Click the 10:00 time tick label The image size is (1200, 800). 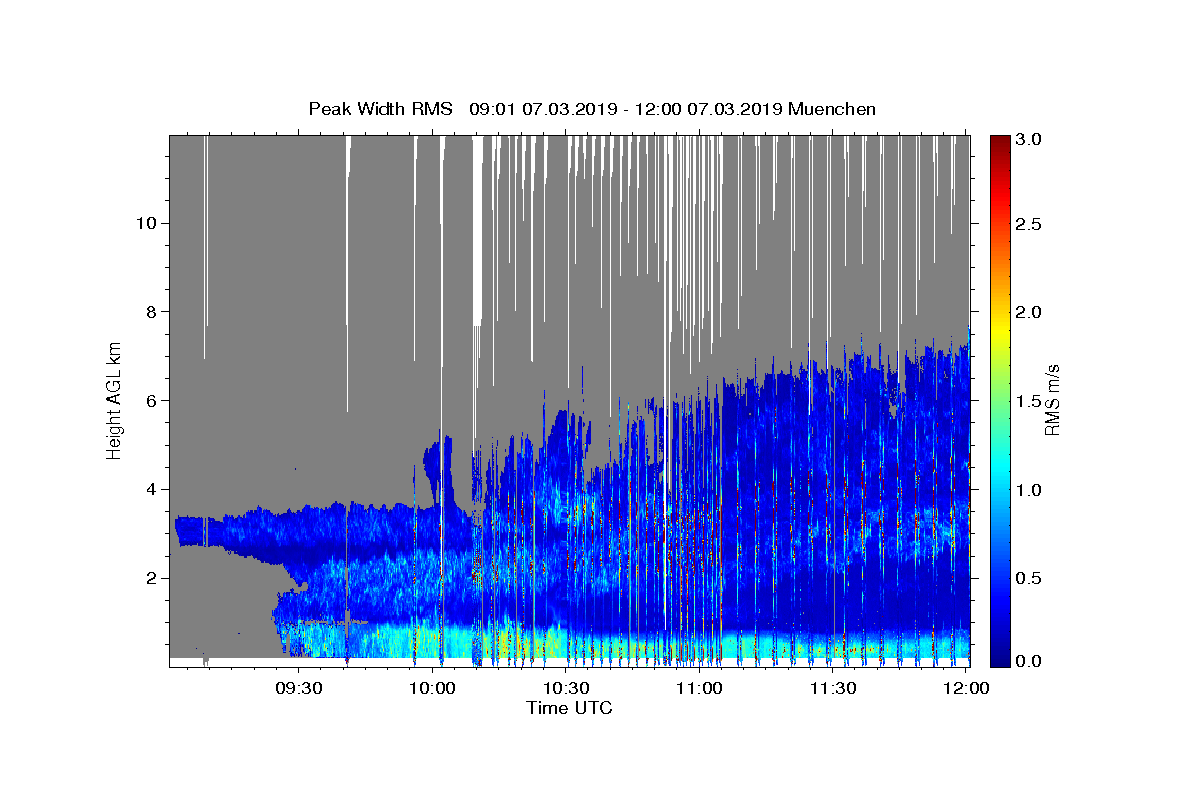coord(433,689)
